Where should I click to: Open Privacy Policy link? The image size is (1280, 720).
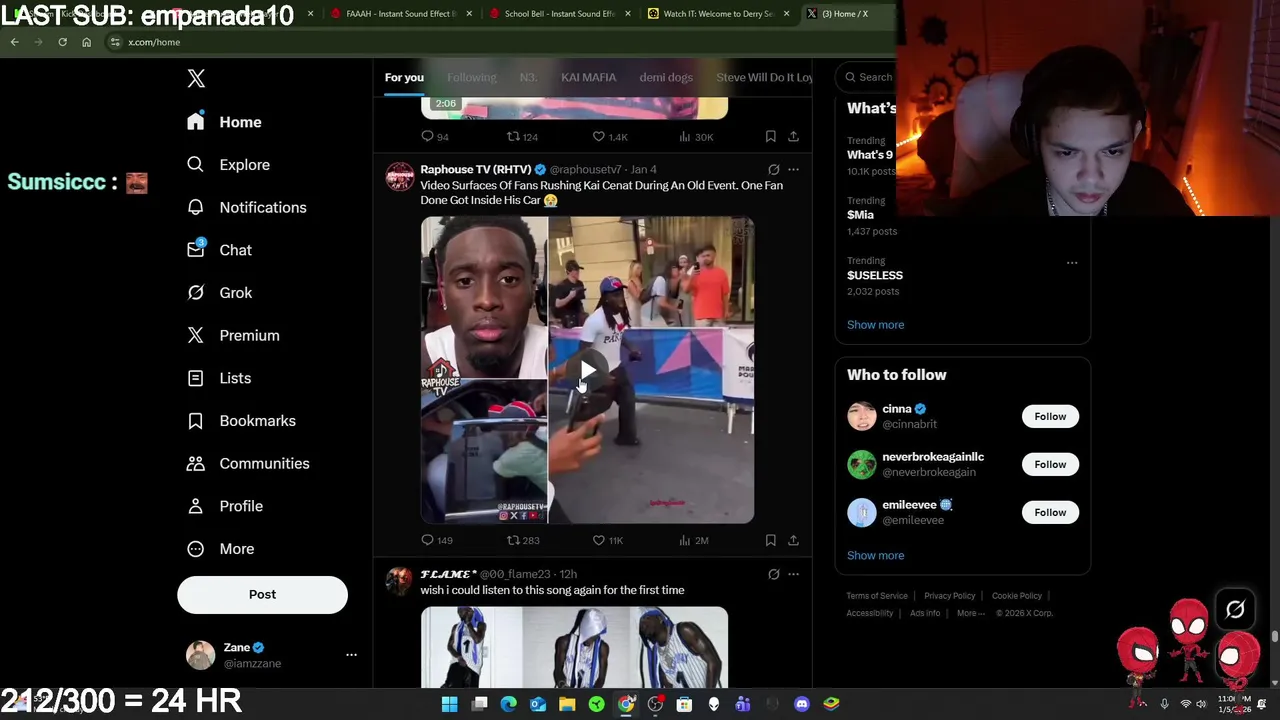[949, 596]
